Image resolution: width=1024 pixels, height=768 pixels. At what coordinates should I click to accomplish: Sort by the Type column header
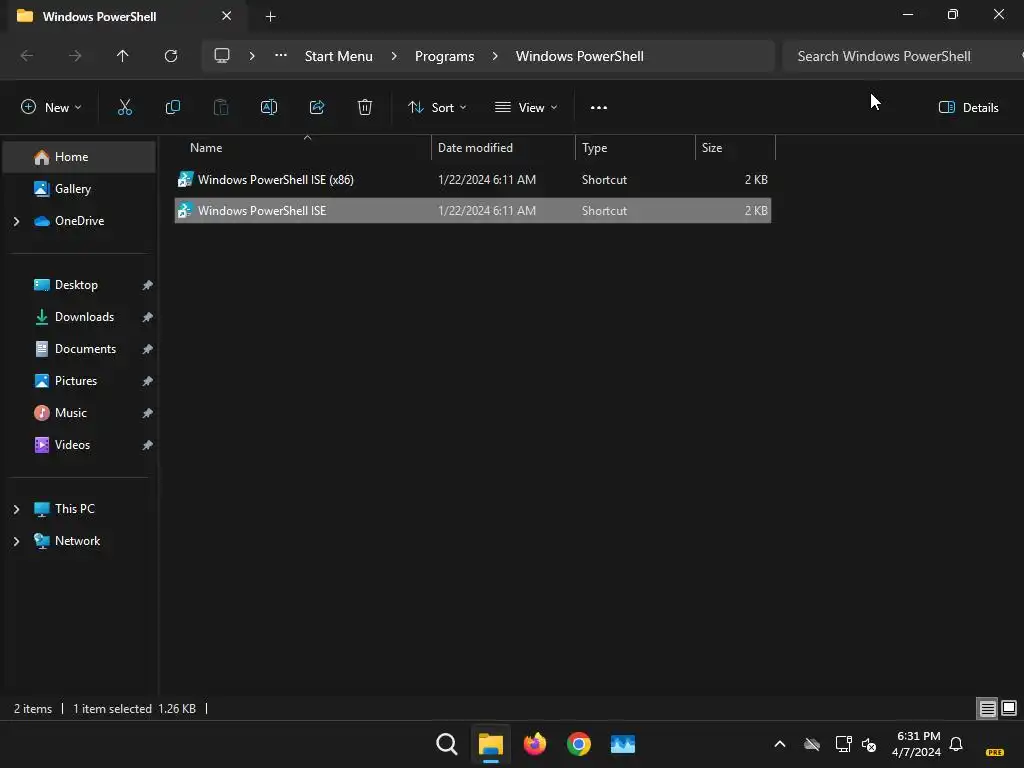point(635,148)
